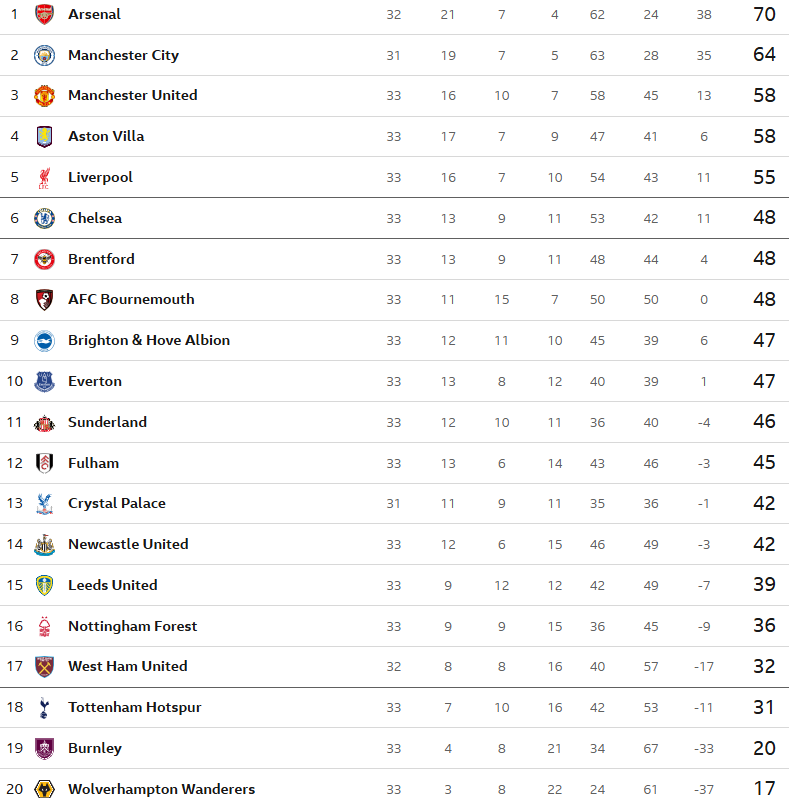
Task: Select the Leeds United team name
Action: pos(112,585)
